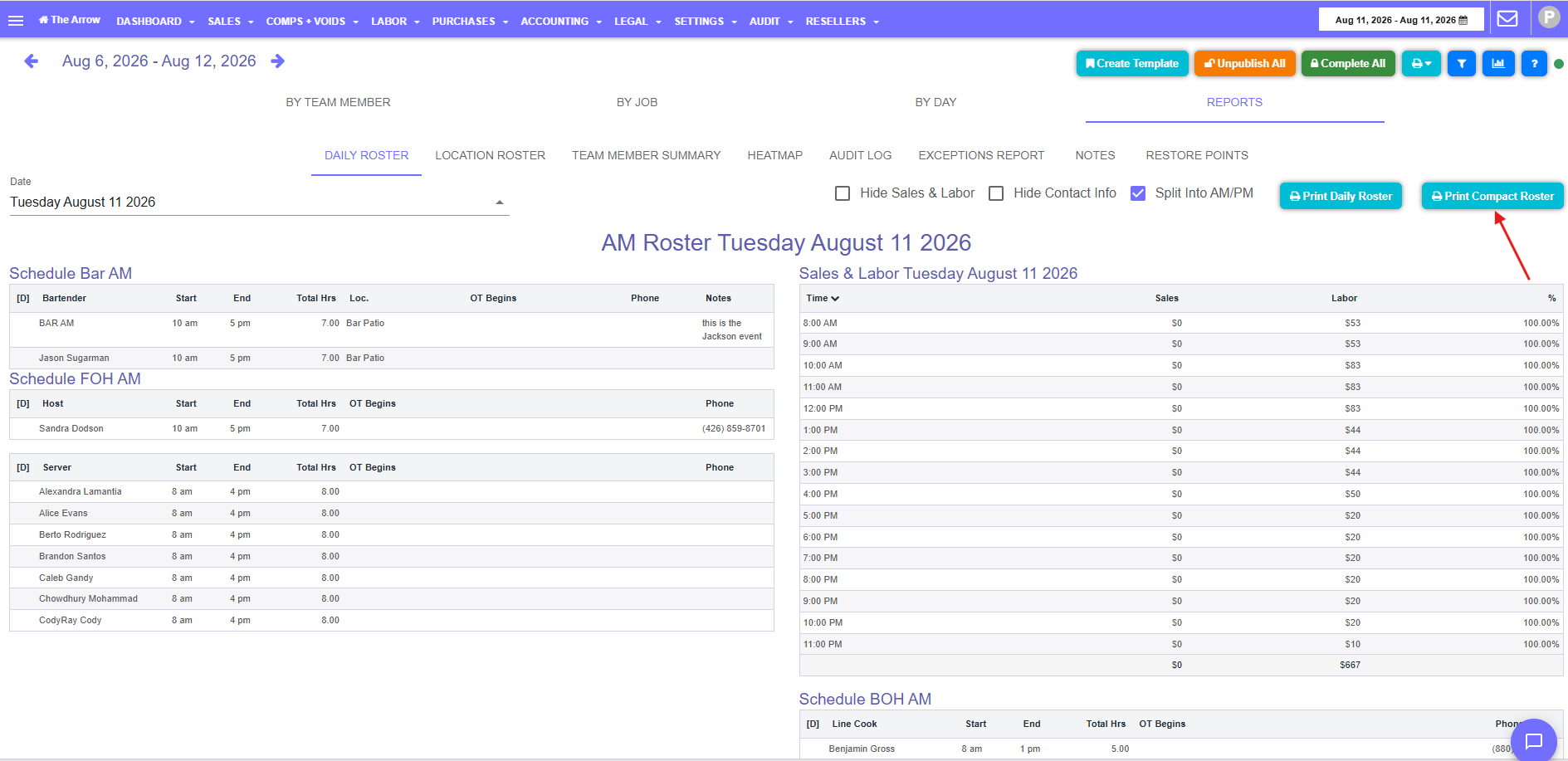Viewport: 1568px width, 761px height.
Task: Switch to BY DAY tab
Action: (935, 102)
